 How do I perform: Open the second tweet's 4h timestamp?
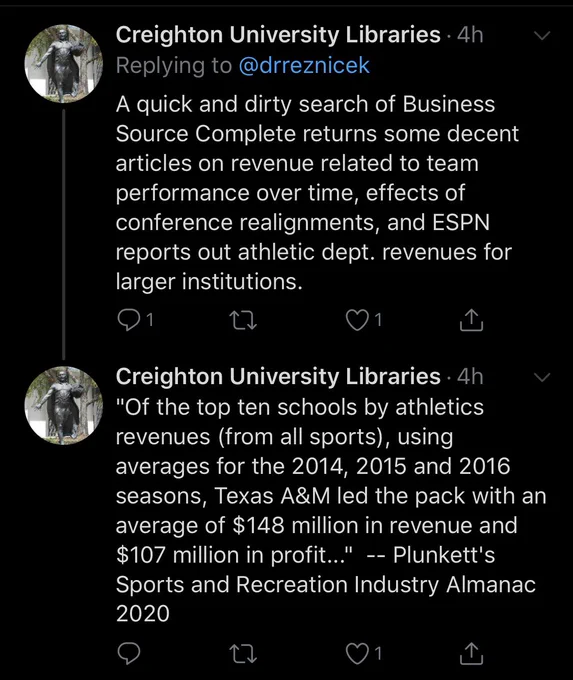click(470, 377)
